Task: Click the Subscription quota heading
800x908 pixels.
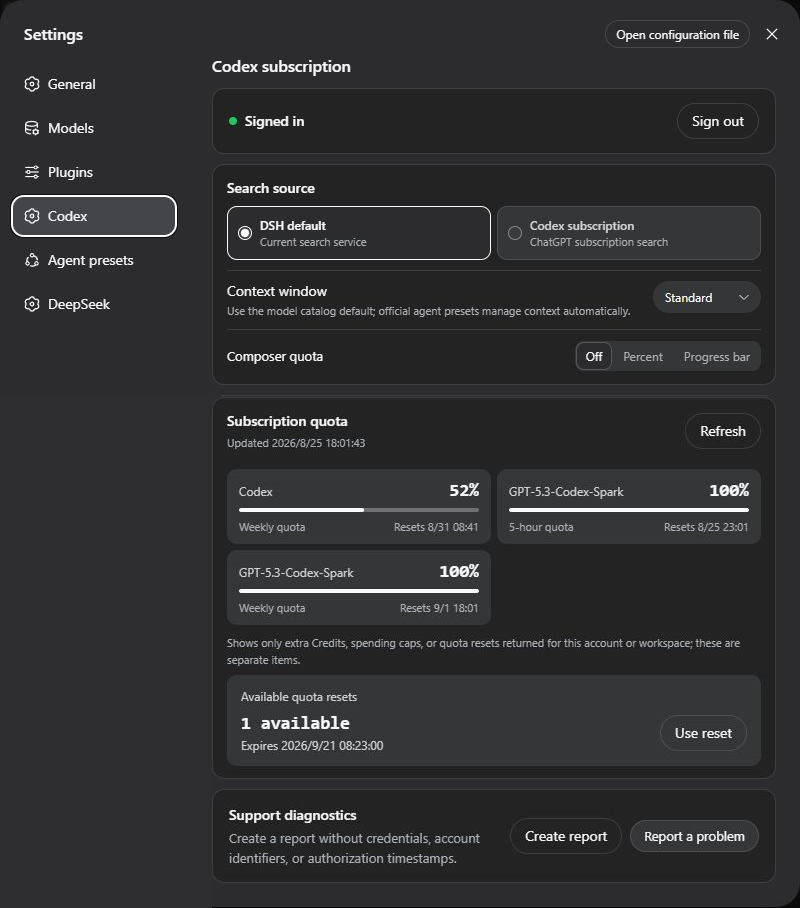Action: 287,421
